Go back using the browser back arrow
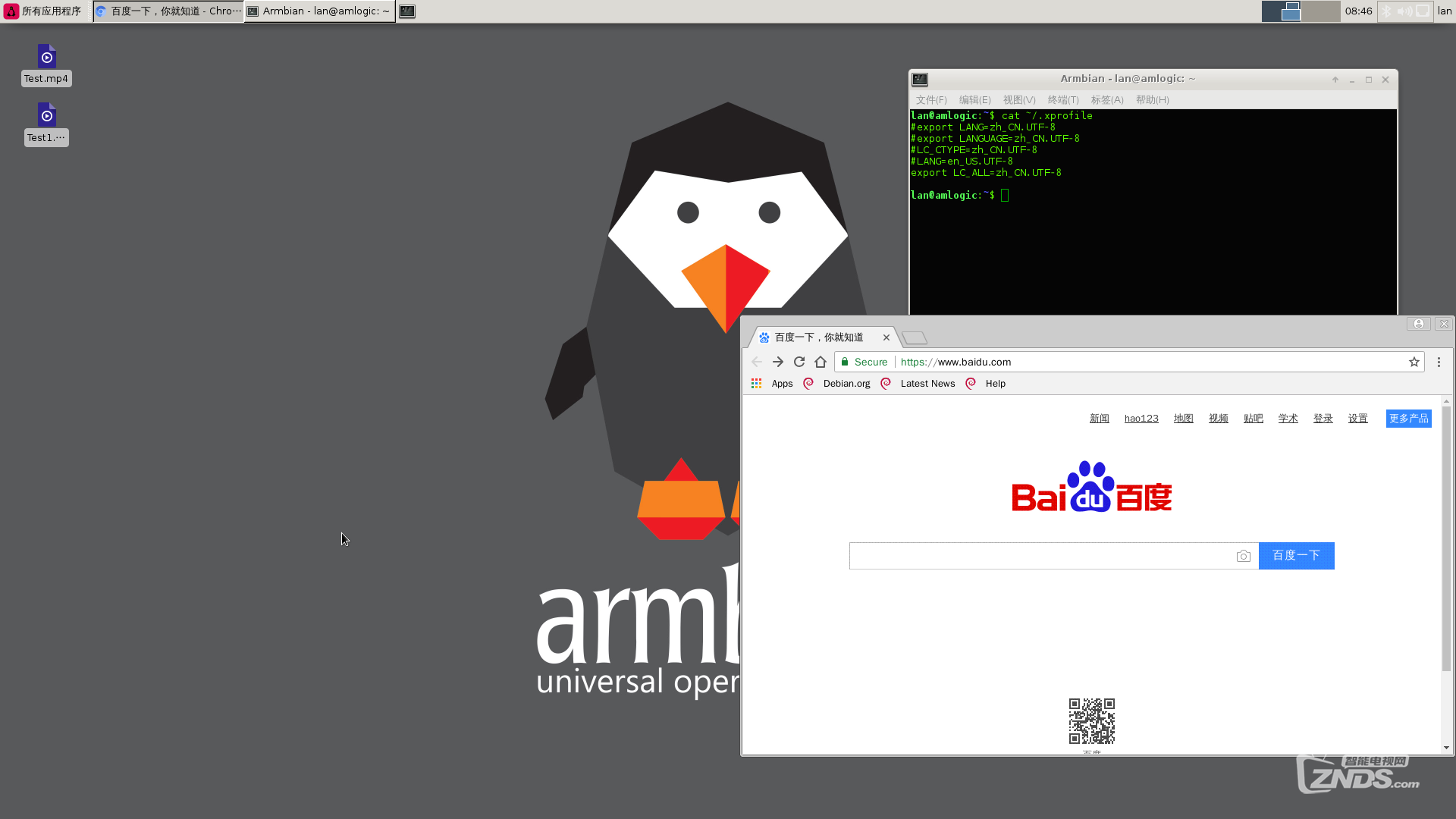The image size is (1456, 819). pyautogui.click(x=757, y=362)
